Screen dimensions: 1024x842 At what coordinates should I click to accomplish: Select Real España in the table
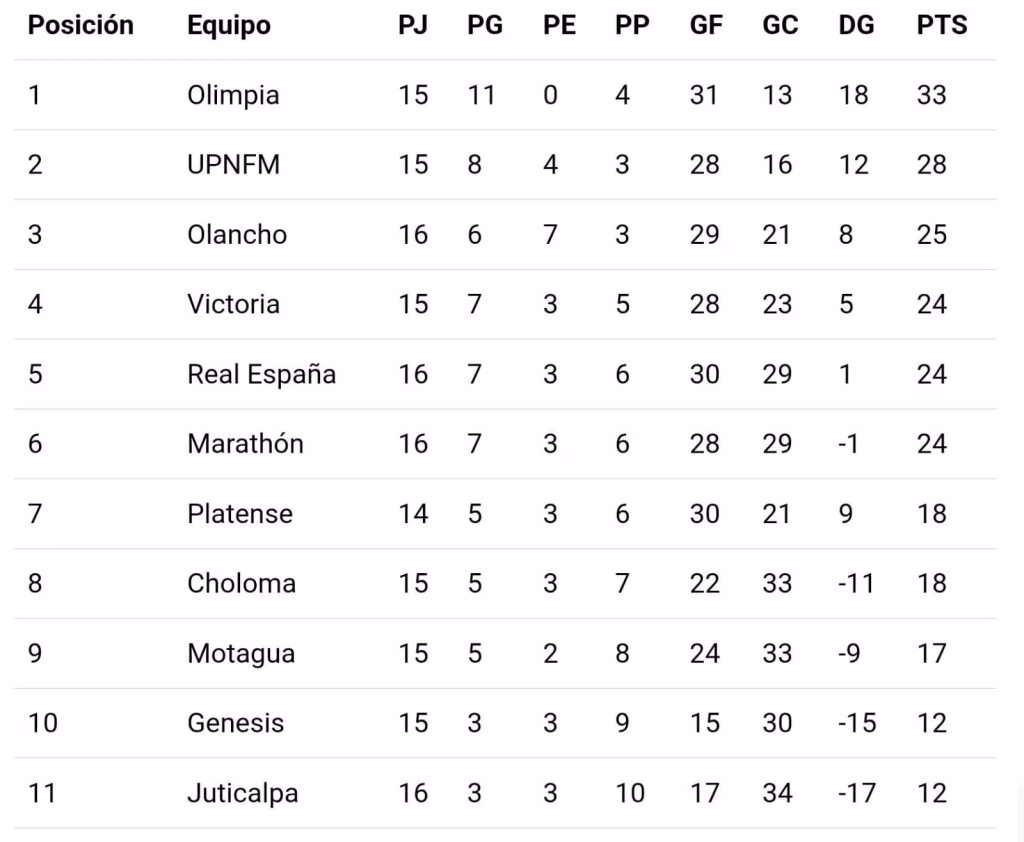click(x=261, y=374)
